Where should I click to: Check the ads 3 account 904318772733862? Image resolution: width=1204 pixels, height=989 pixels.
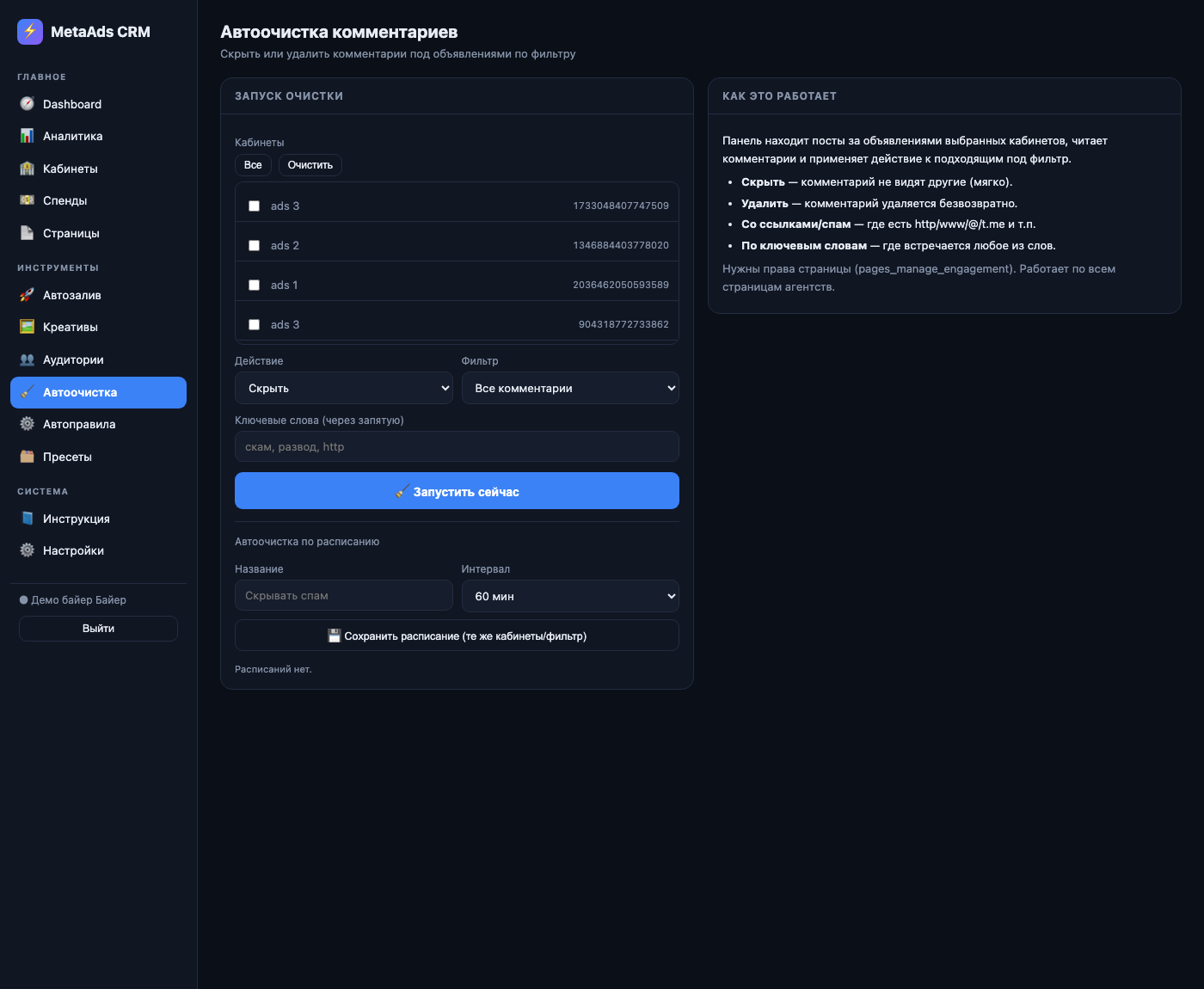[x=254, y=325]
